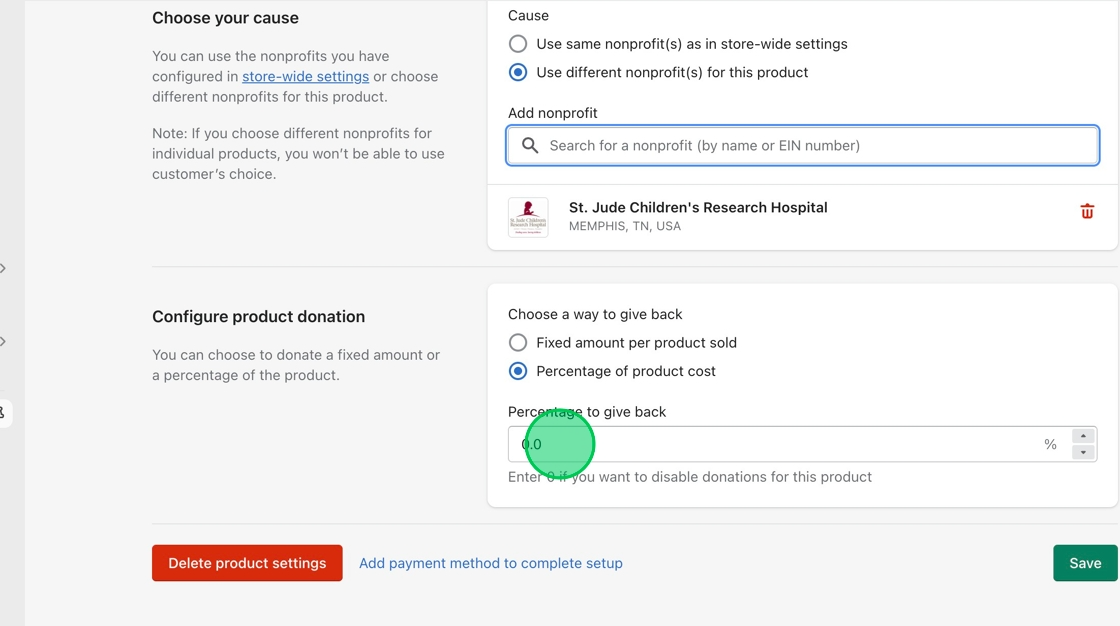The image size is (1120, 626).
Task: Select same nonprofit(s) as store-wide settings
Action: (x=518, y=44)
